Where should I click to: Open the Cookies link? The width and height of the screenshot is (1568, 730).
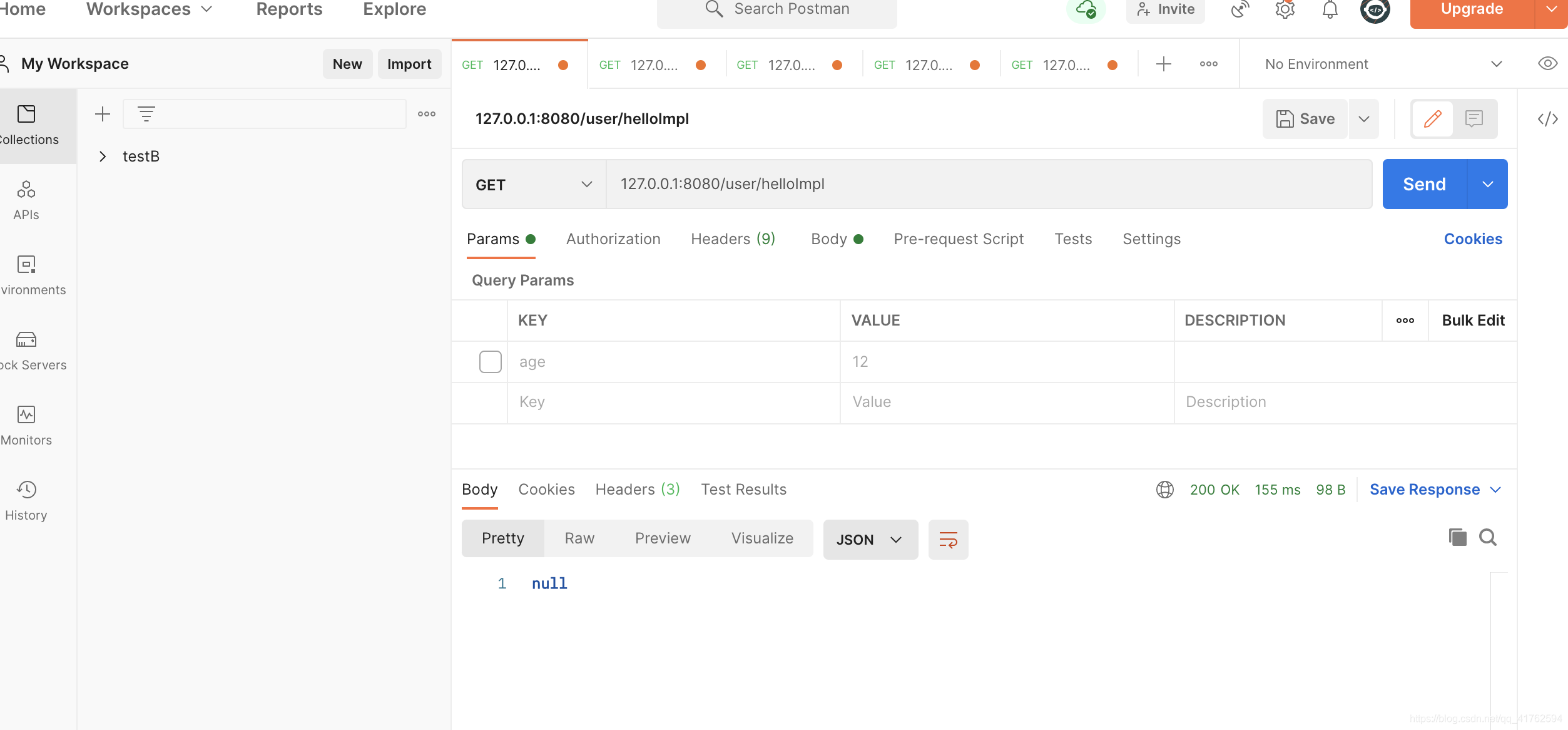tap(1473, 239)
